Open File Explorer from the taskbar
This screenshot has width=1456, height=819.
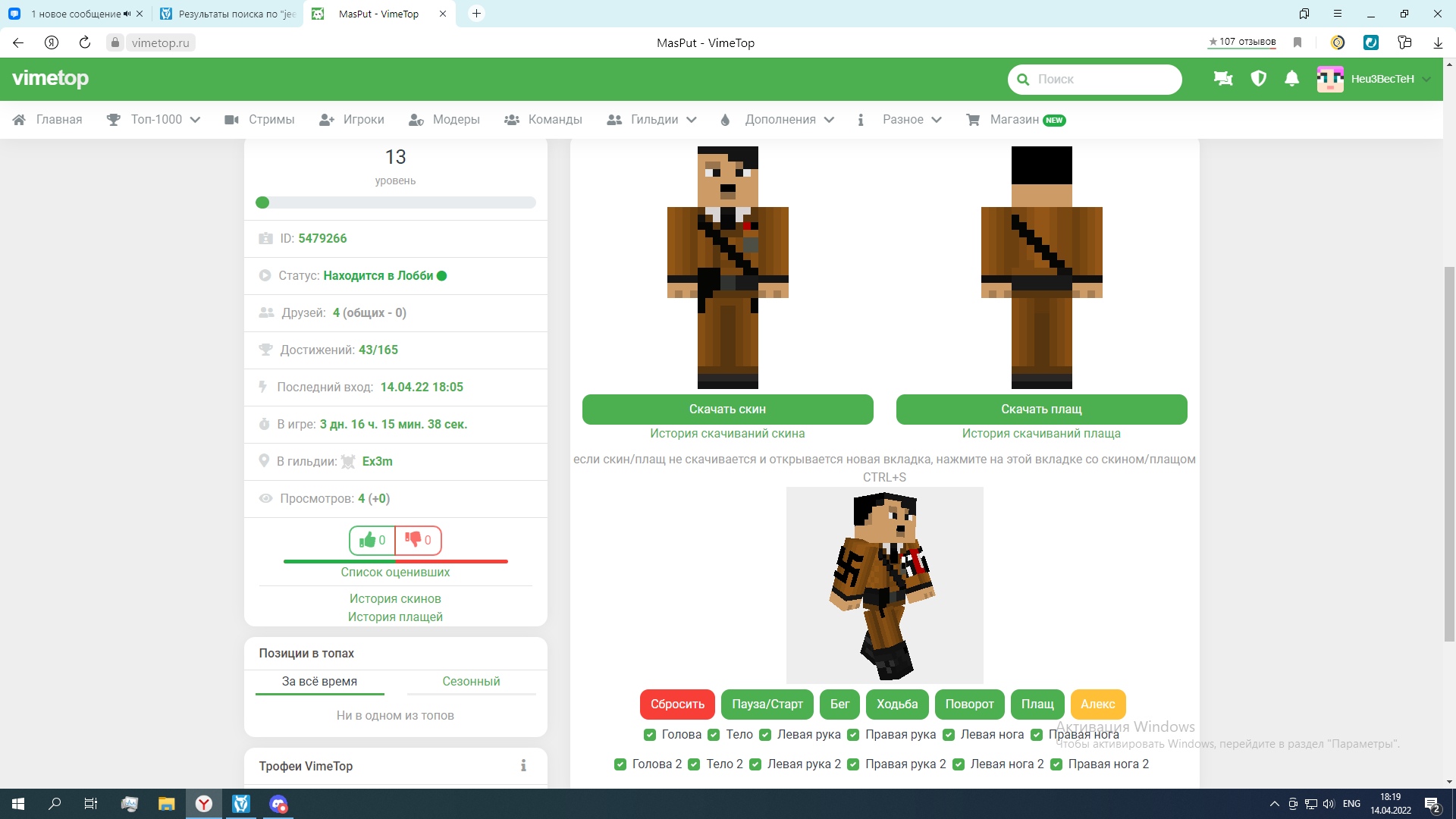166,804
